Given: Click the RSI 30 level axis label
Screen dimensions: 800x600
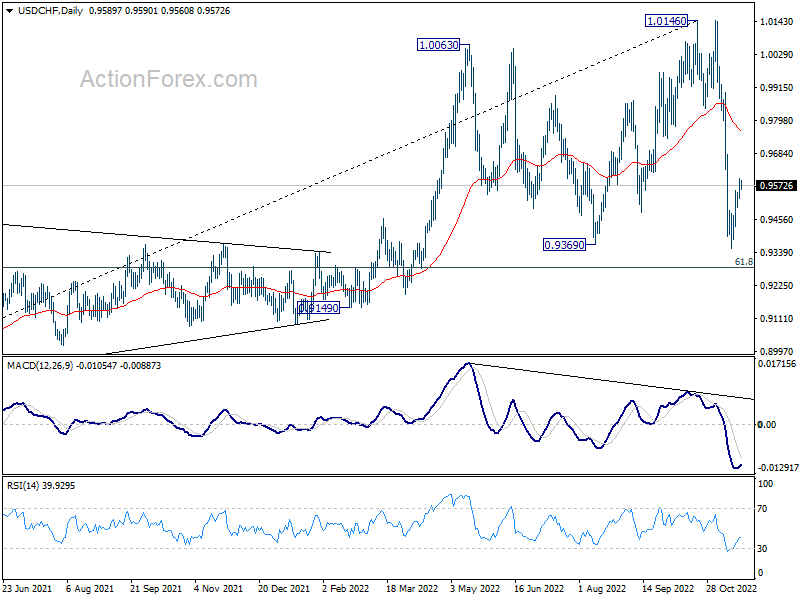Looking at the screenshot, I should click(x=762, y=548).
